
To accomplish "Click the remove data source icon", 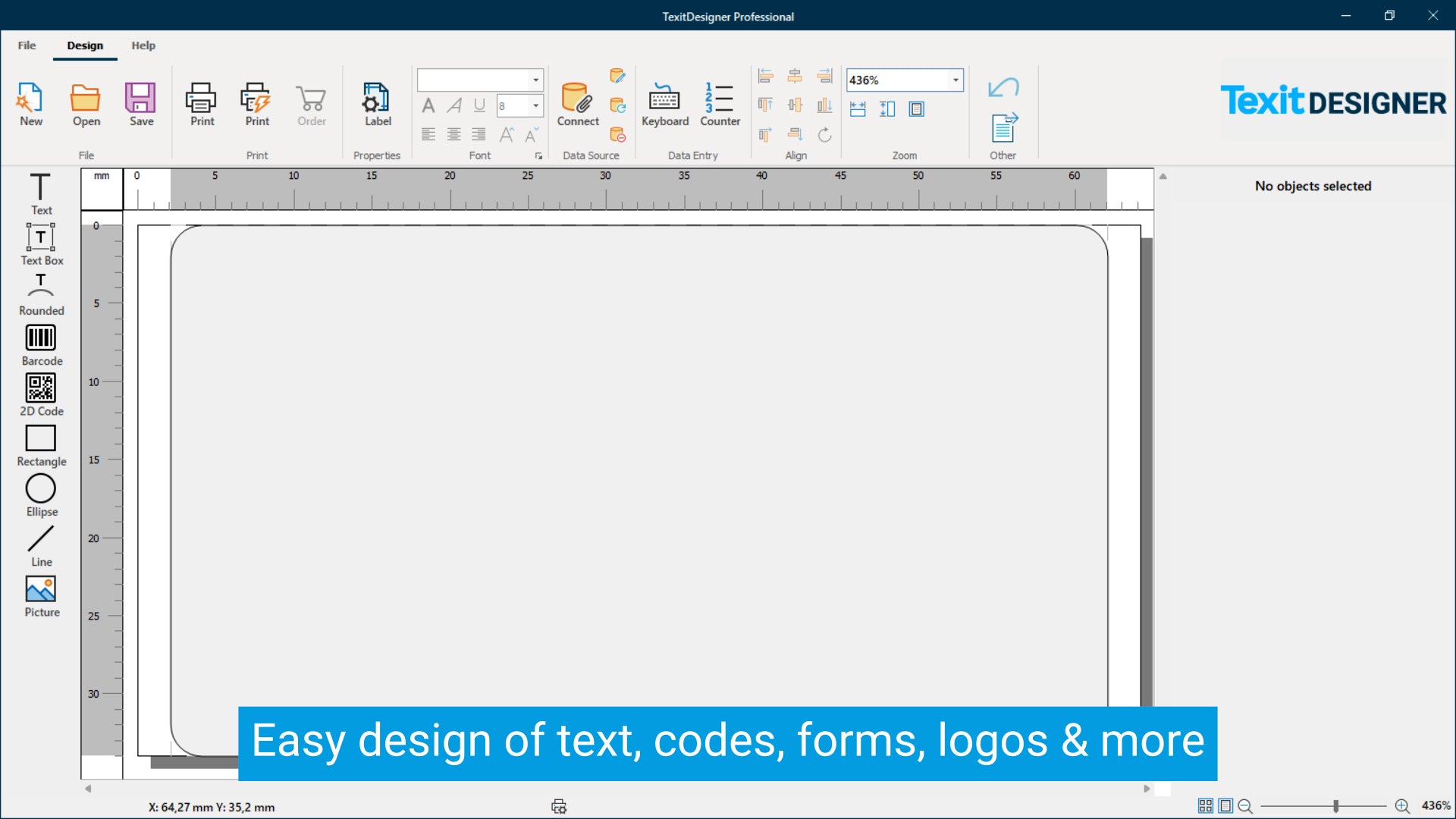I will point(617,134).
